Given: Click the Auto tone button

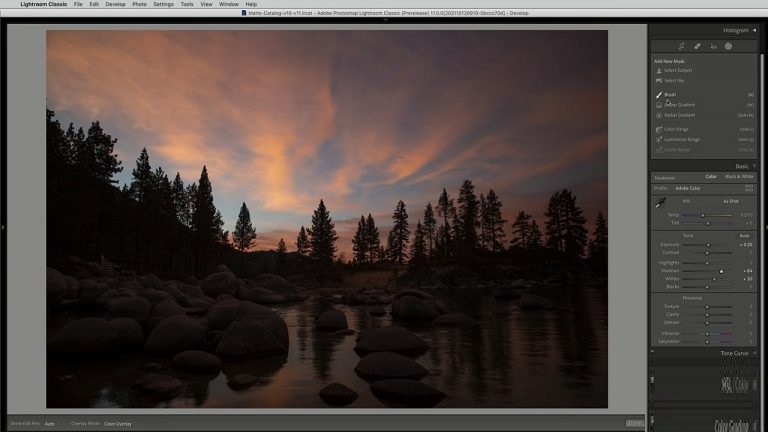Looking at the screenshot, I should pyautogui.click(x=744, y=236).
